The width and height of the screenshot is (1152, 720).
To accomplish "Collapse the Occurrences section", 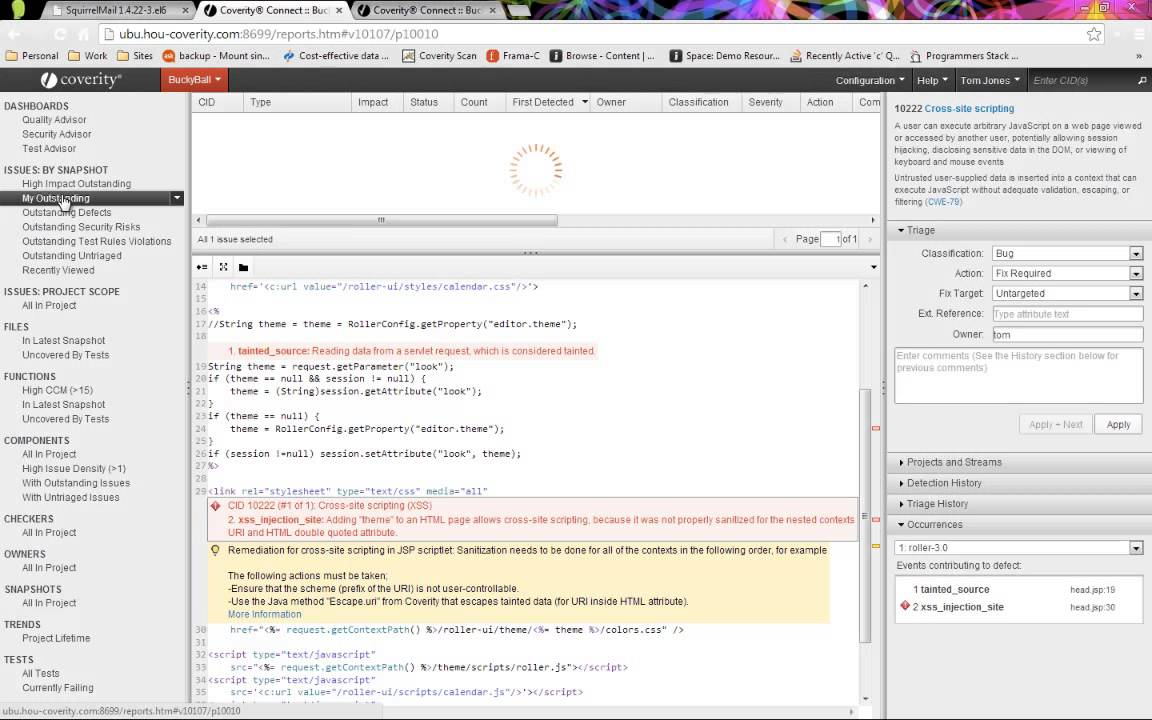I will pyautogui.click(x=929, y=524).
